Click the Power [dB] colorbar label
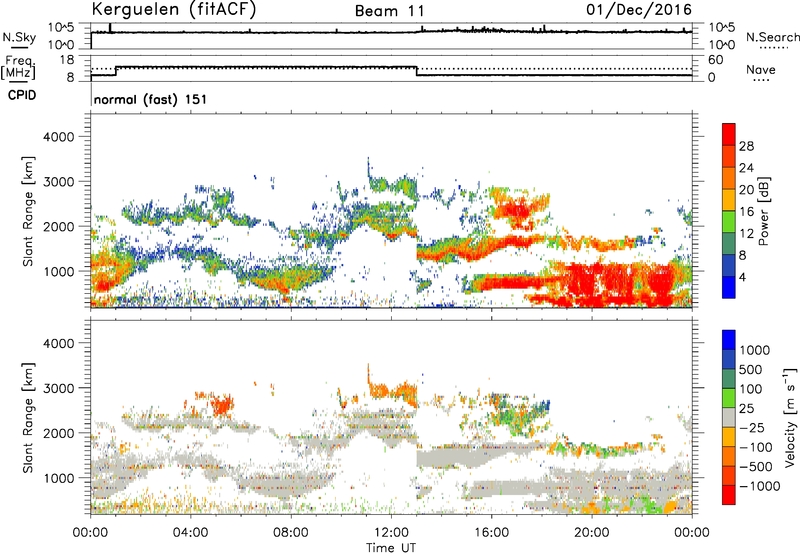This screenshot has height=554, width=800. point(764,211)
